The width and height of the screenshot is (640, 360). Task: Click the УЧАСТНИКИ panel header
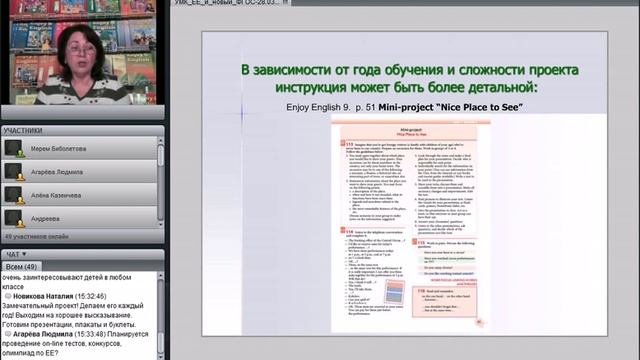point(83,131)
